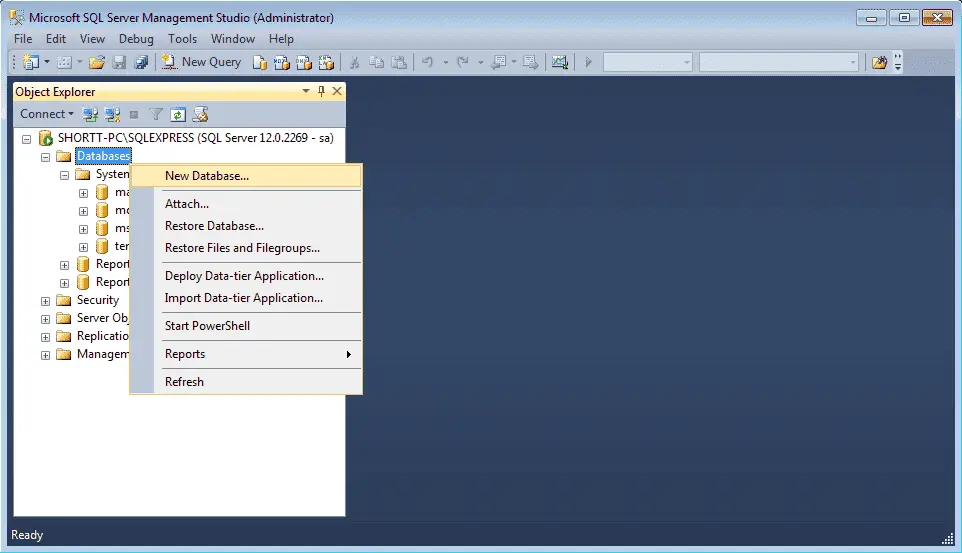Screen dimensions: 962x553
Task: Open the Window menu
Action: click(233, 39)
